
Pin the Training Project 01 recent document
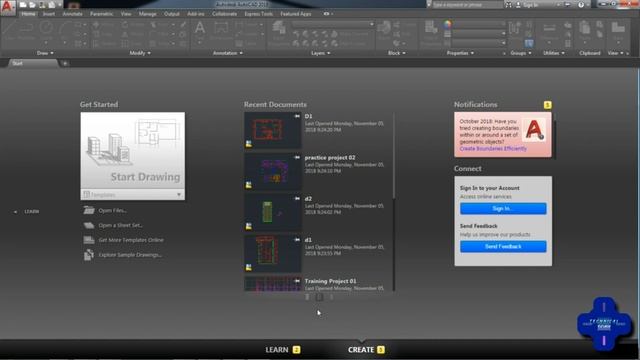point(297,281)
